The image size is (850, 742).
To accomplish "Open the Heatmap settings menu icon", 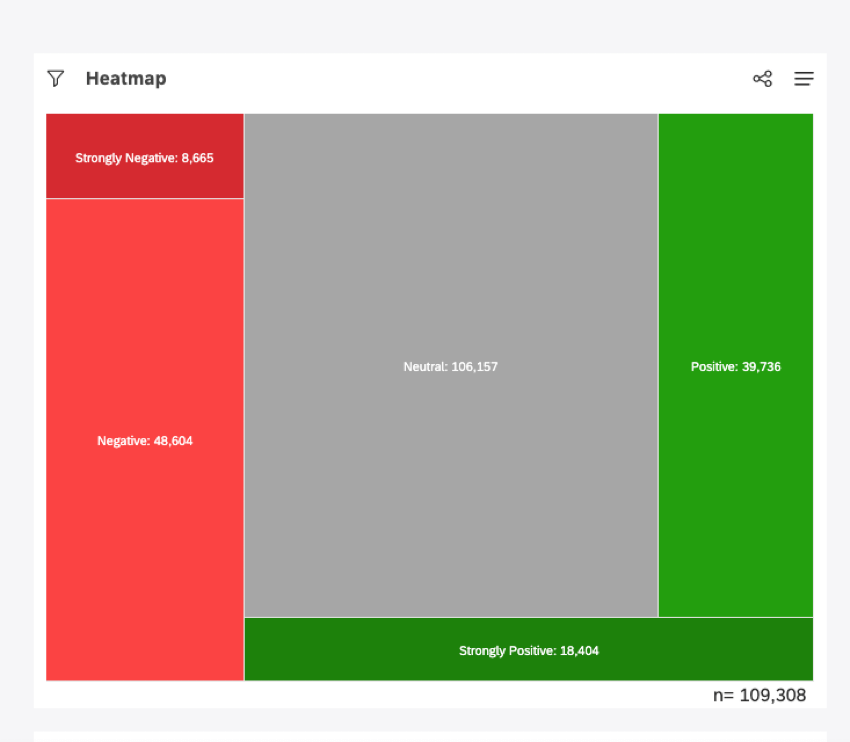I will tap(803, 78).
